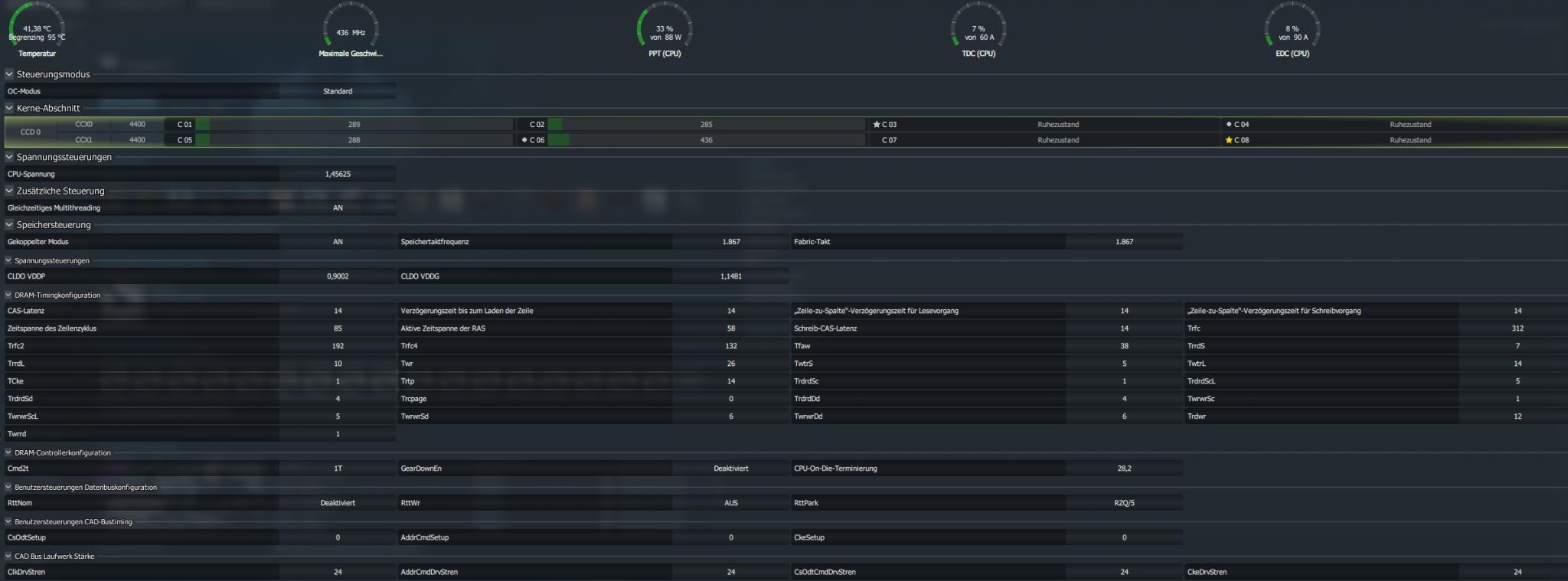Collapse CAD Bus Laufwerk Stärke section
1568x581 pixels.
tap(8, 556)
